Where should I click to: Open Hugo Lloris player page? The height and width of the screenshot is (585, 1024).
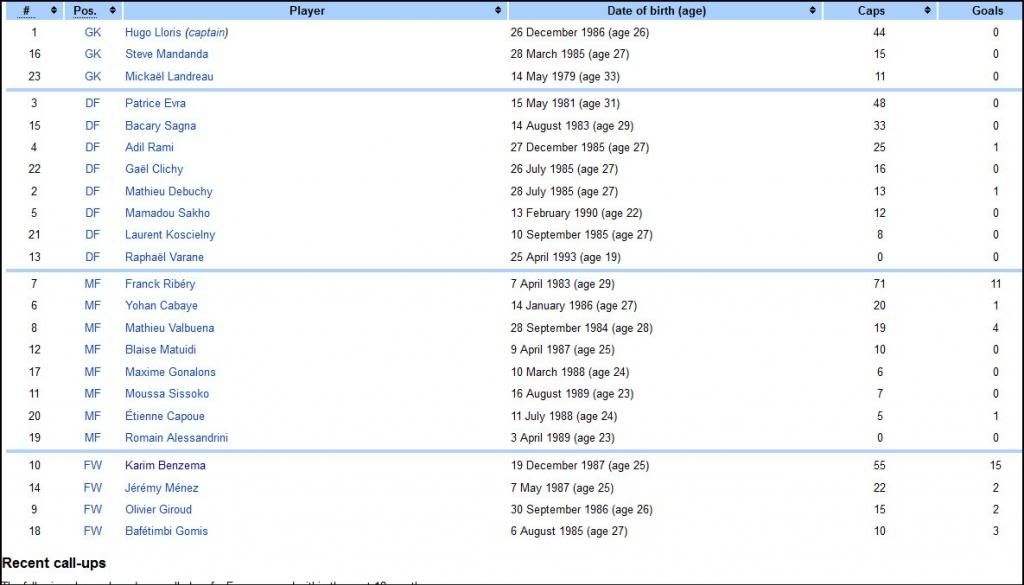153,33
